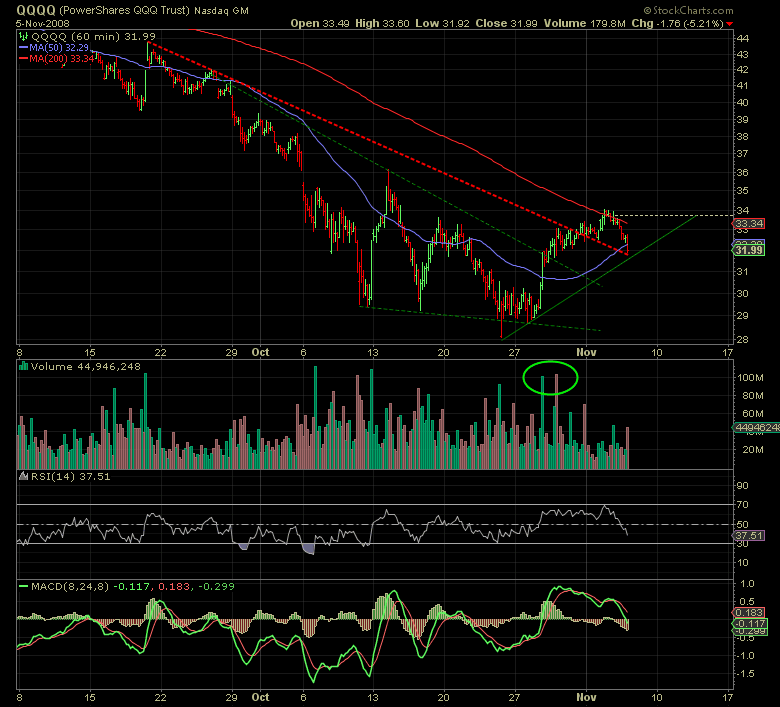Click the 44946248 volume axis tag
780x707 pixels.
coord(756,427)
